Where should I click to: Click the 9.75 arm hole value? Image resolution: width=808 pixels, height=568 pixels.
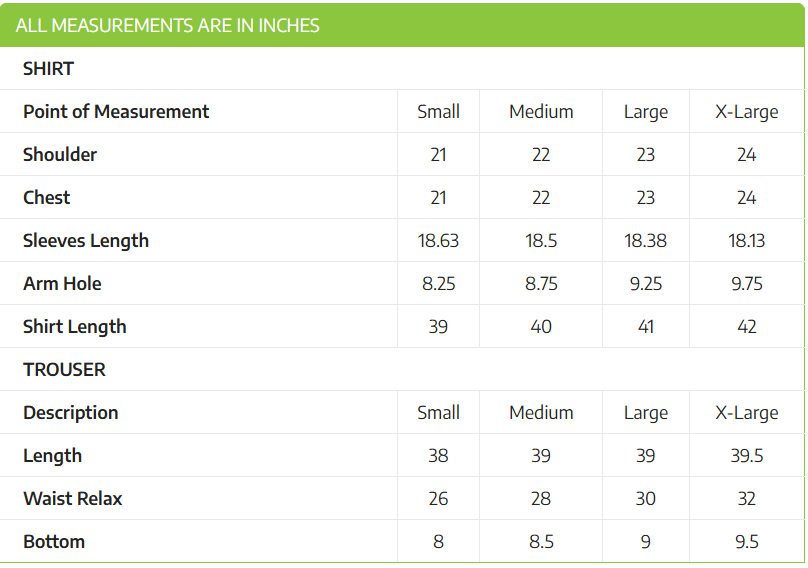click(747, 284)
